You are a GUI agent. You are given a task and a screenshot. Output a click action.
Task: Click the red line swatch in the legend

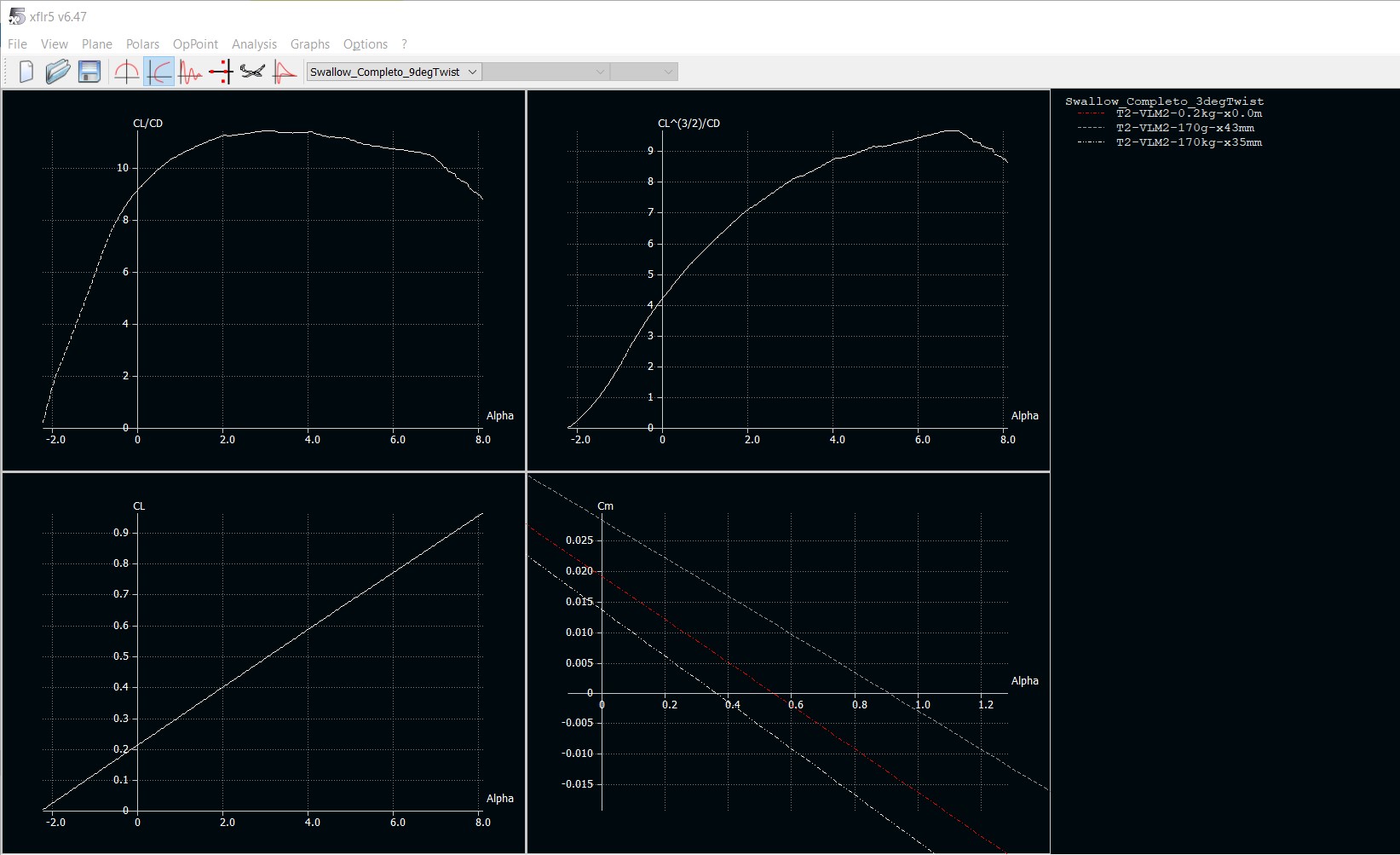pyautogui.click(x=1091, y=113)
